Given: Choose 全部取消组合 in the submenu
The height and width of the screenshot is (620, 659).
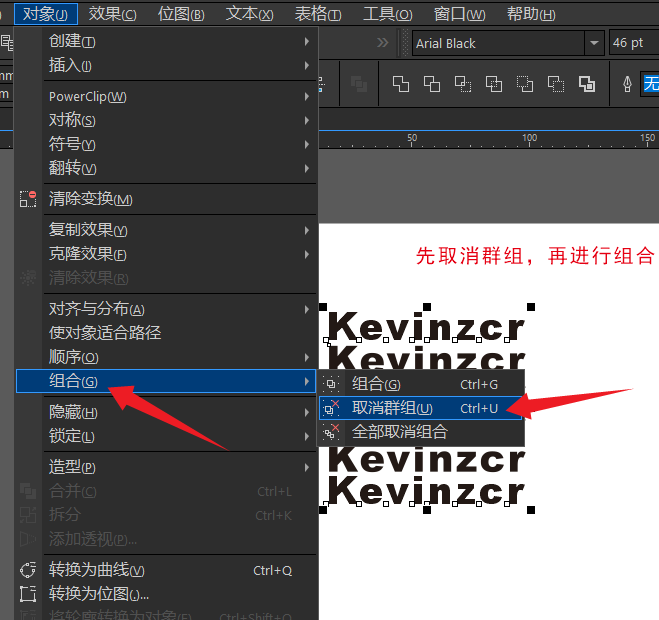Looking at the screenshot, I should (x=421, y=432).
